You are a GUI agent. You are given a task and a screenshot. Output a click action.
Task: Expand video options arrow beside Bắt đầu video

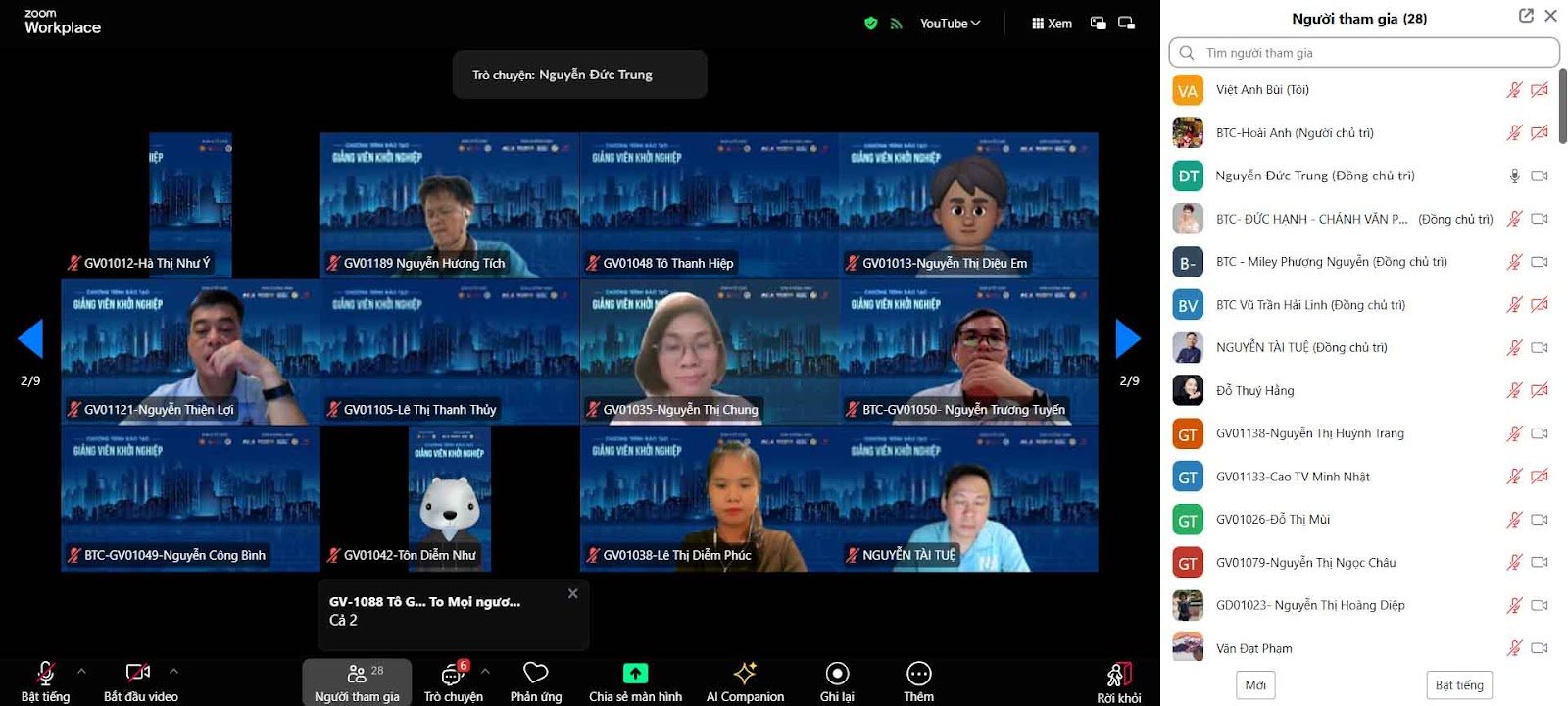[173, 672]
